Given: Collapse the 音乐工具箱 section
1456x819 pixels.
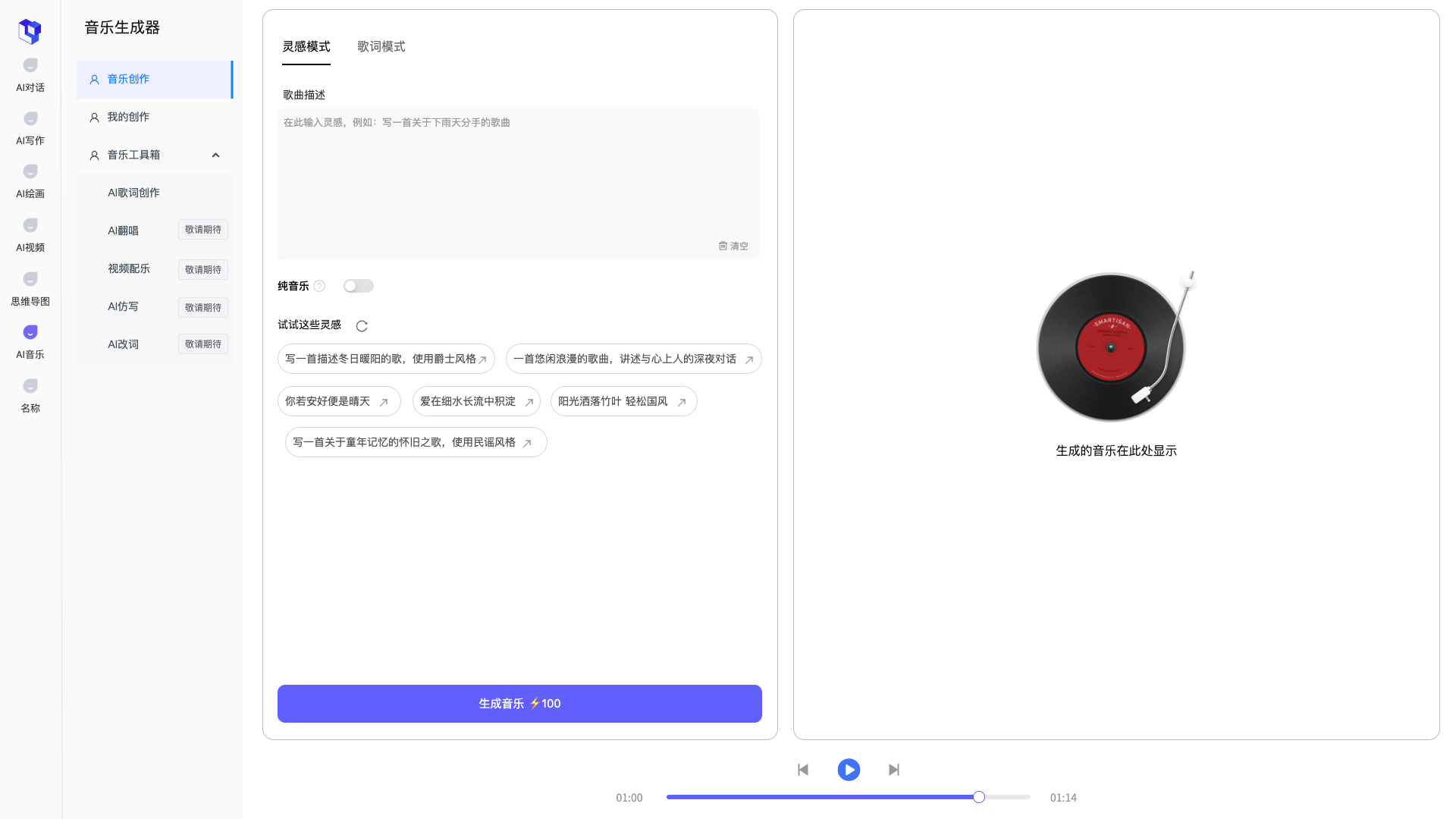Looking at the screenshot, I should coord(215,155).
